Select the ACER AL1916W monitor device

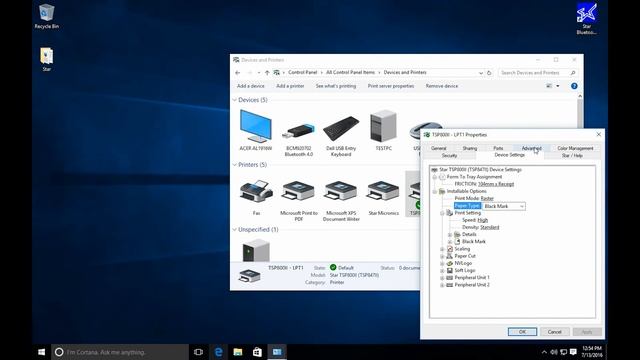pyautogui.click(x=256, y=130)
